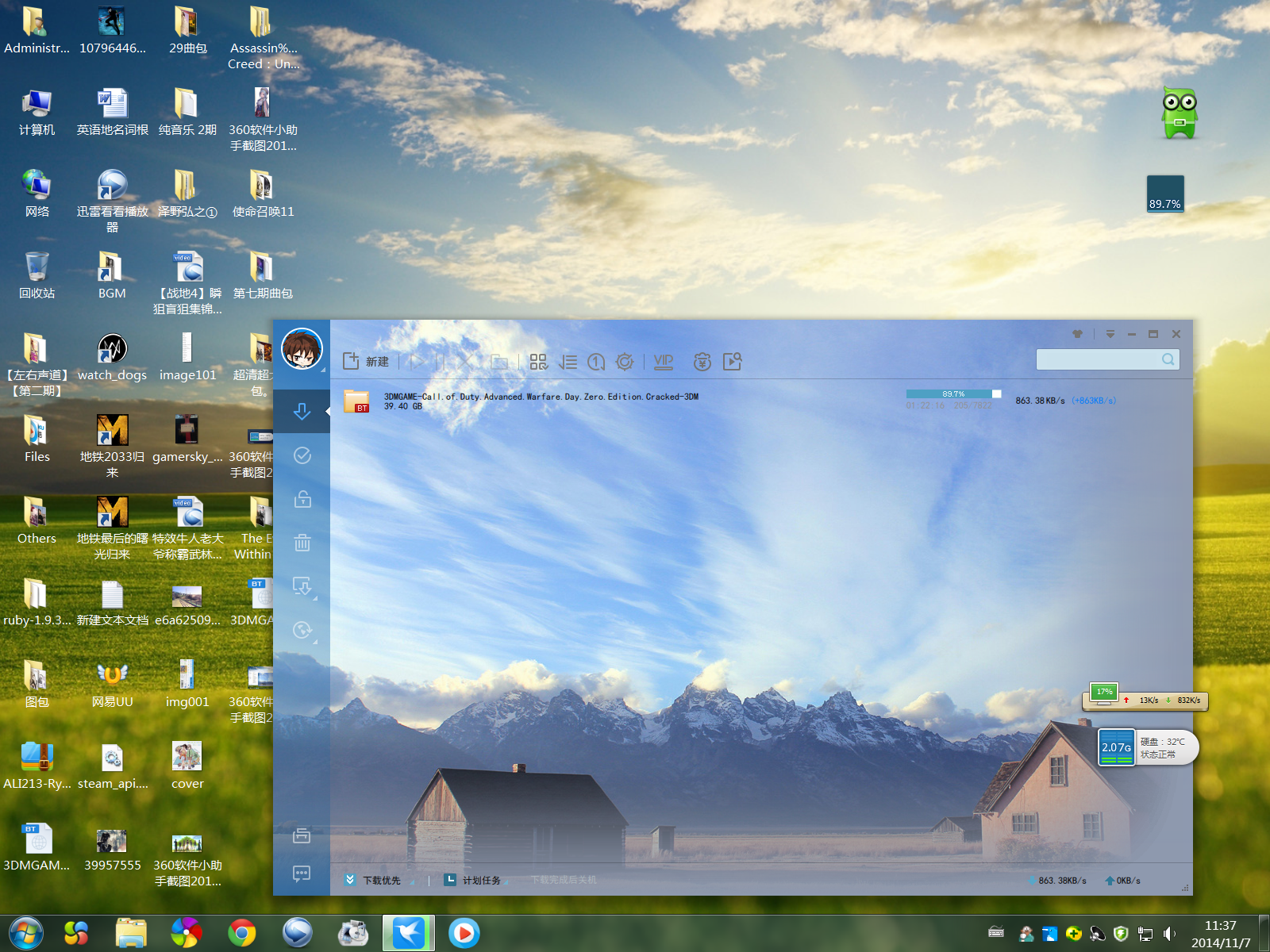Click the 89.7% floating desktop widget
1270x952 pixels.
[x=1165, y=194]
